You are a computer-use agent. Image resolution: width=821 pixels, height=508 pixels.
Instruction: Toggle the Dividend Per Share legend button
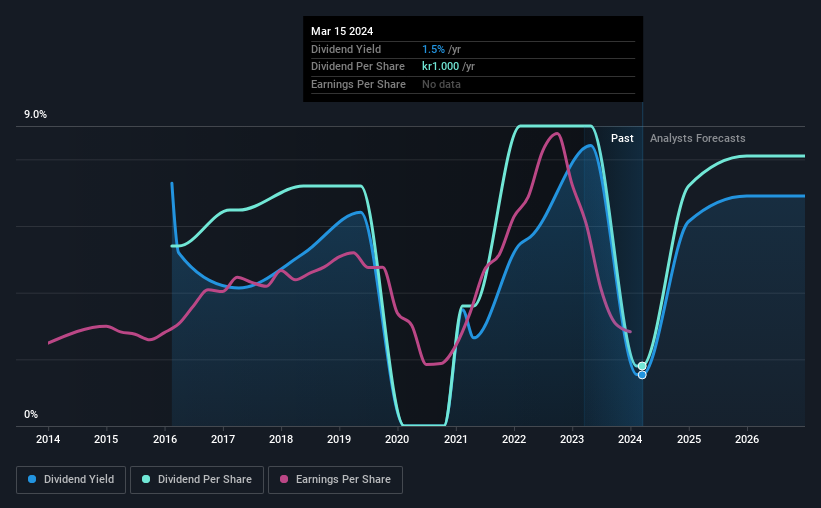(197, 480)
